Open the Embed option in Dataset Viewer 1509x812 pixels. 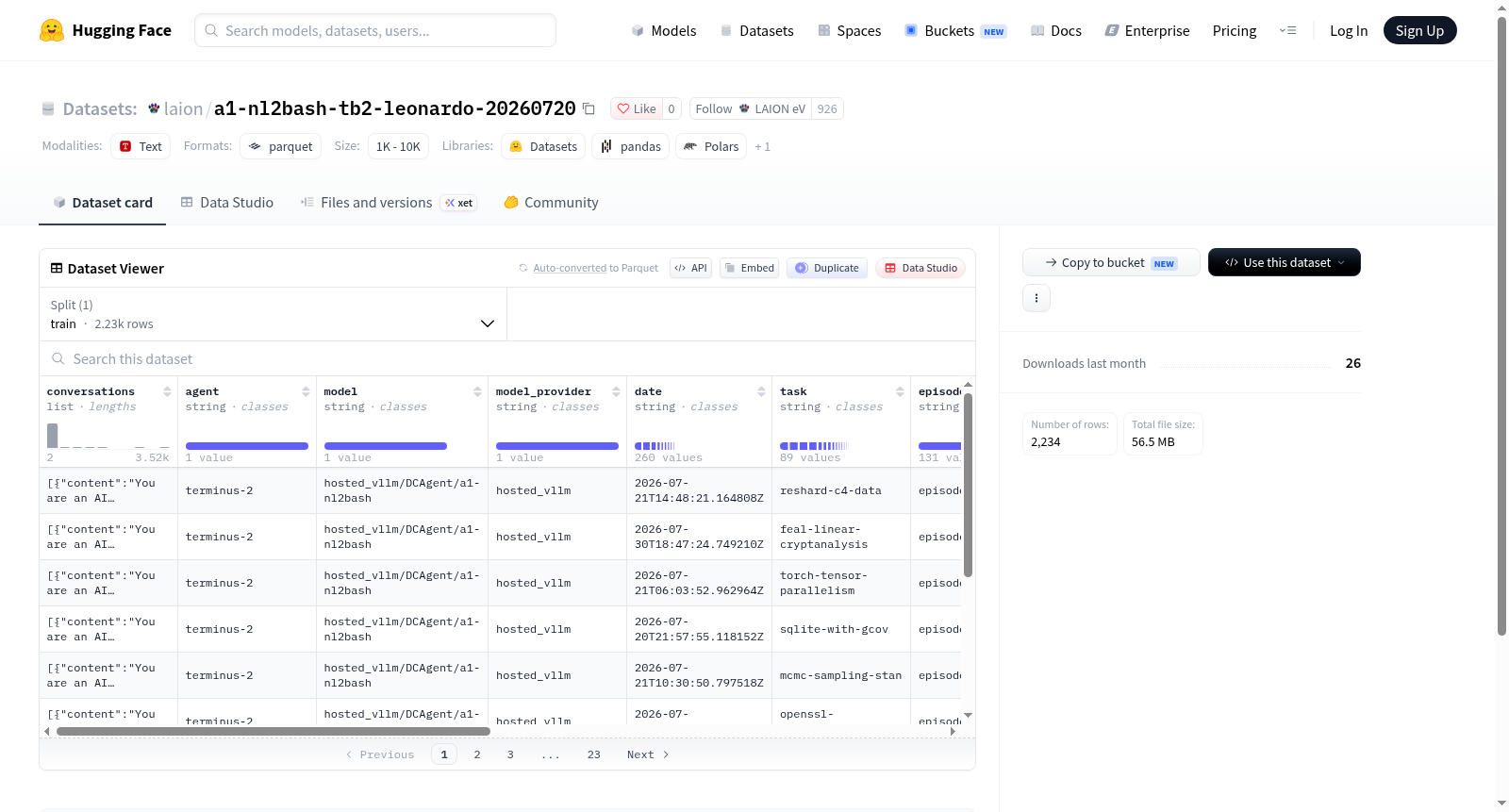tap(749, 268)
